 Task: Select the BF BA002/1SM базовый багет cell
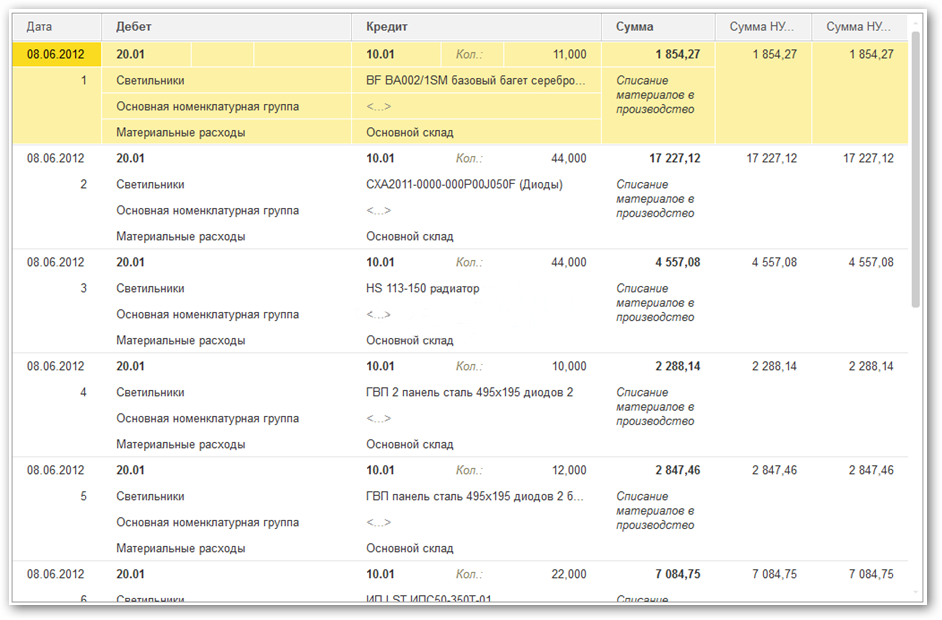[x=475, y=80]
